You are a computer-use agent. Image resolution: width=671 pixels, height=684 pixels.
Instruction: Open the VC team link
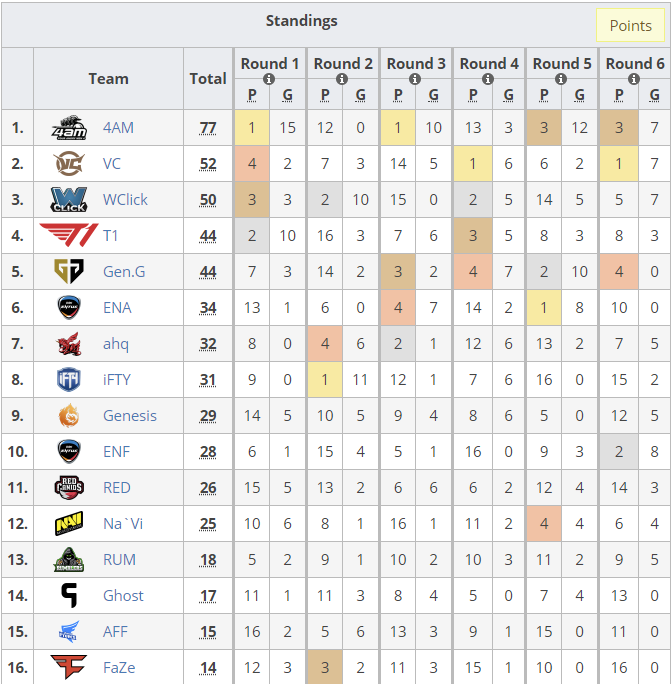[112, 164]
